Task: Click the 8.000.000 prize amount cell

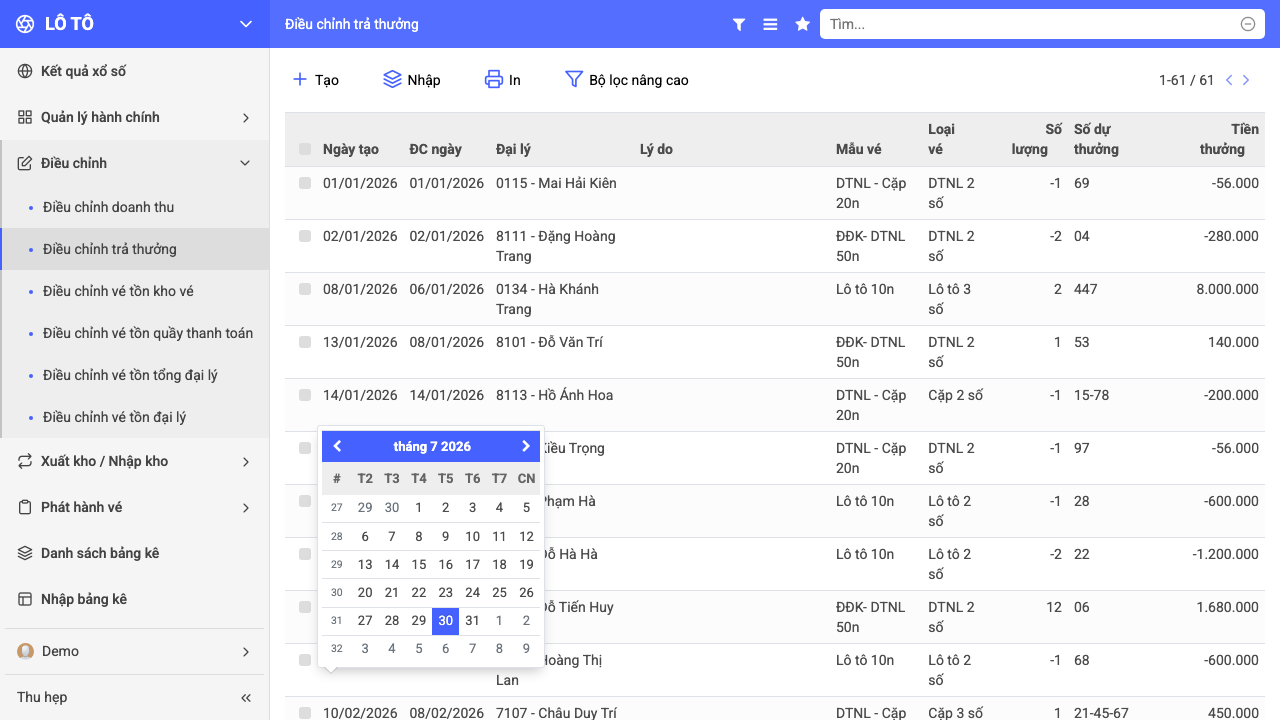Action: [1227, 289]
